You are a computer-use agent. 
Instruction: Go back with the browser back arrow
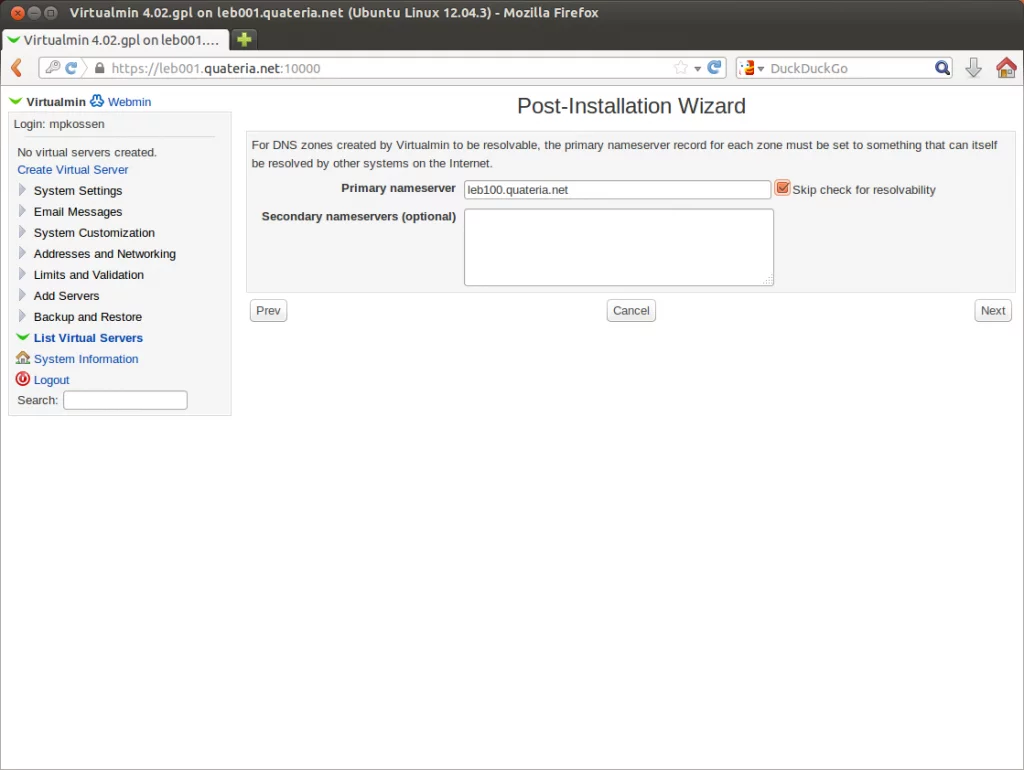17,67
